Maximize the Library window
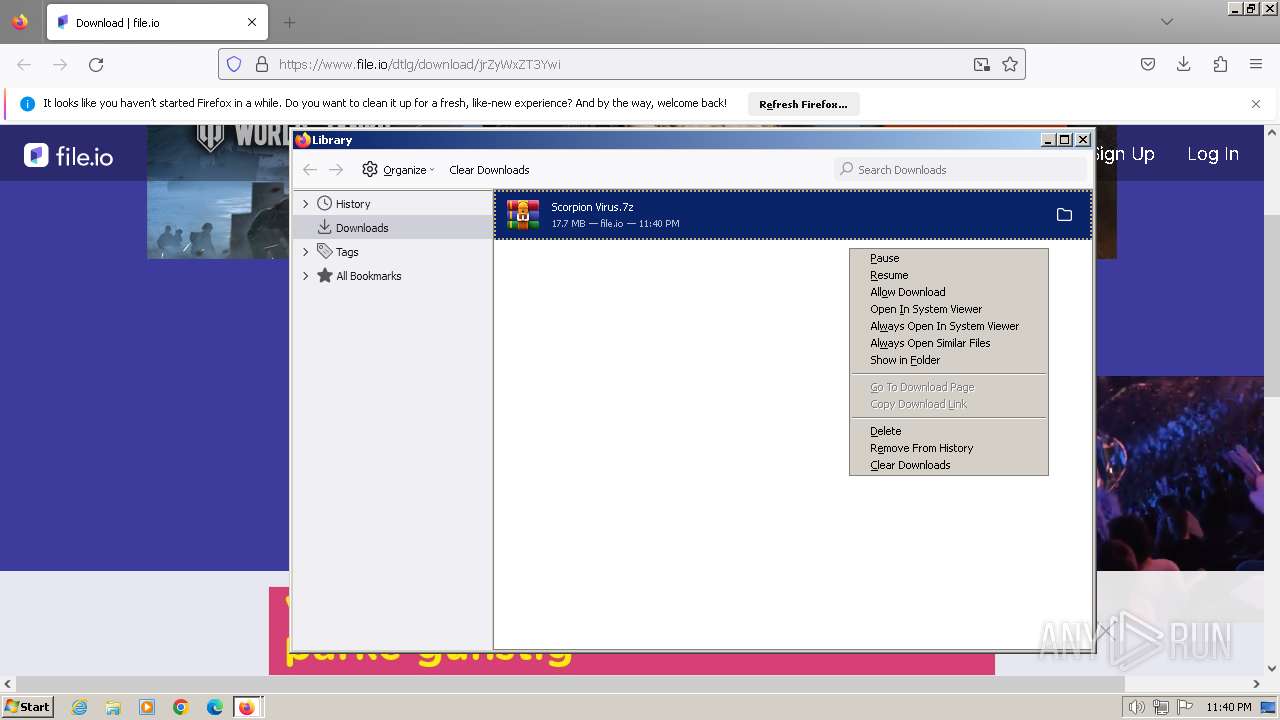Viewport: 1280px width, 720px height. click(1065, 140)
